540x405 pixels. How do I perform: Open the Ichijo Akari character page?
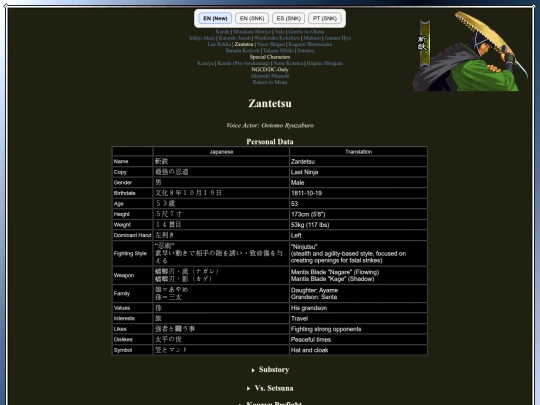tap(202, 38)
